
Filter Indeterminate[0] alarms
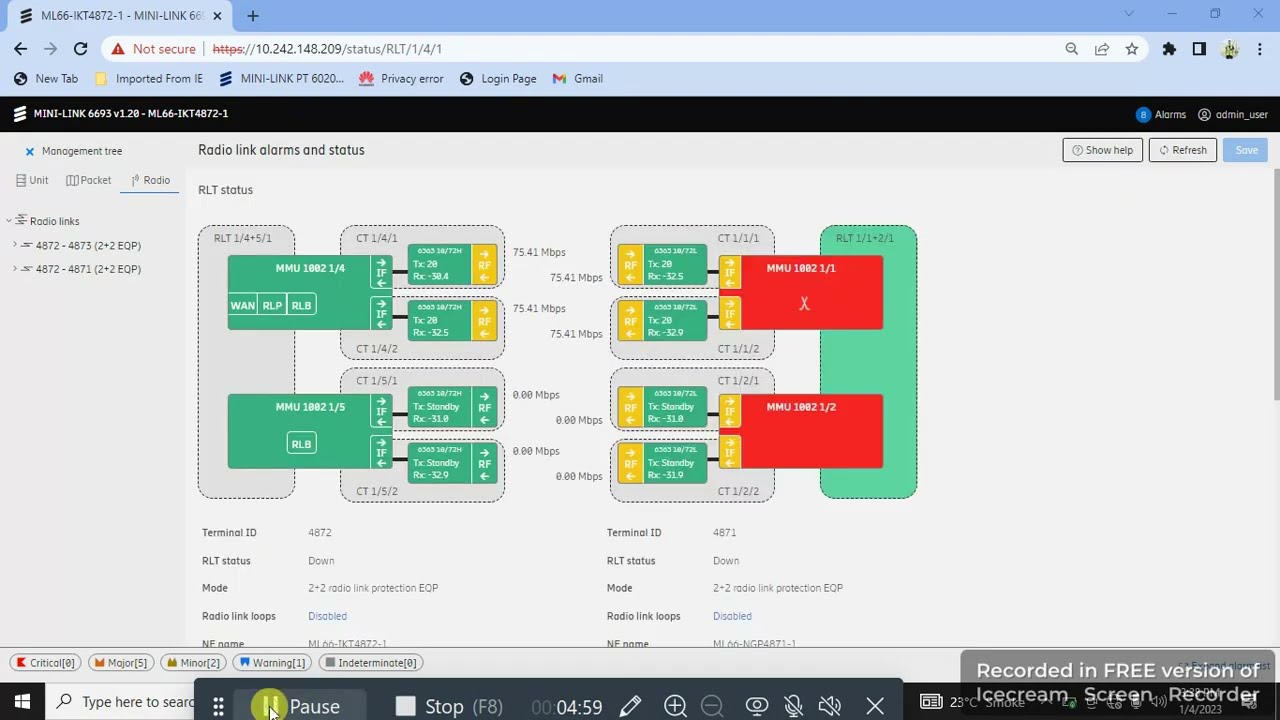click(x=370, y=662)
